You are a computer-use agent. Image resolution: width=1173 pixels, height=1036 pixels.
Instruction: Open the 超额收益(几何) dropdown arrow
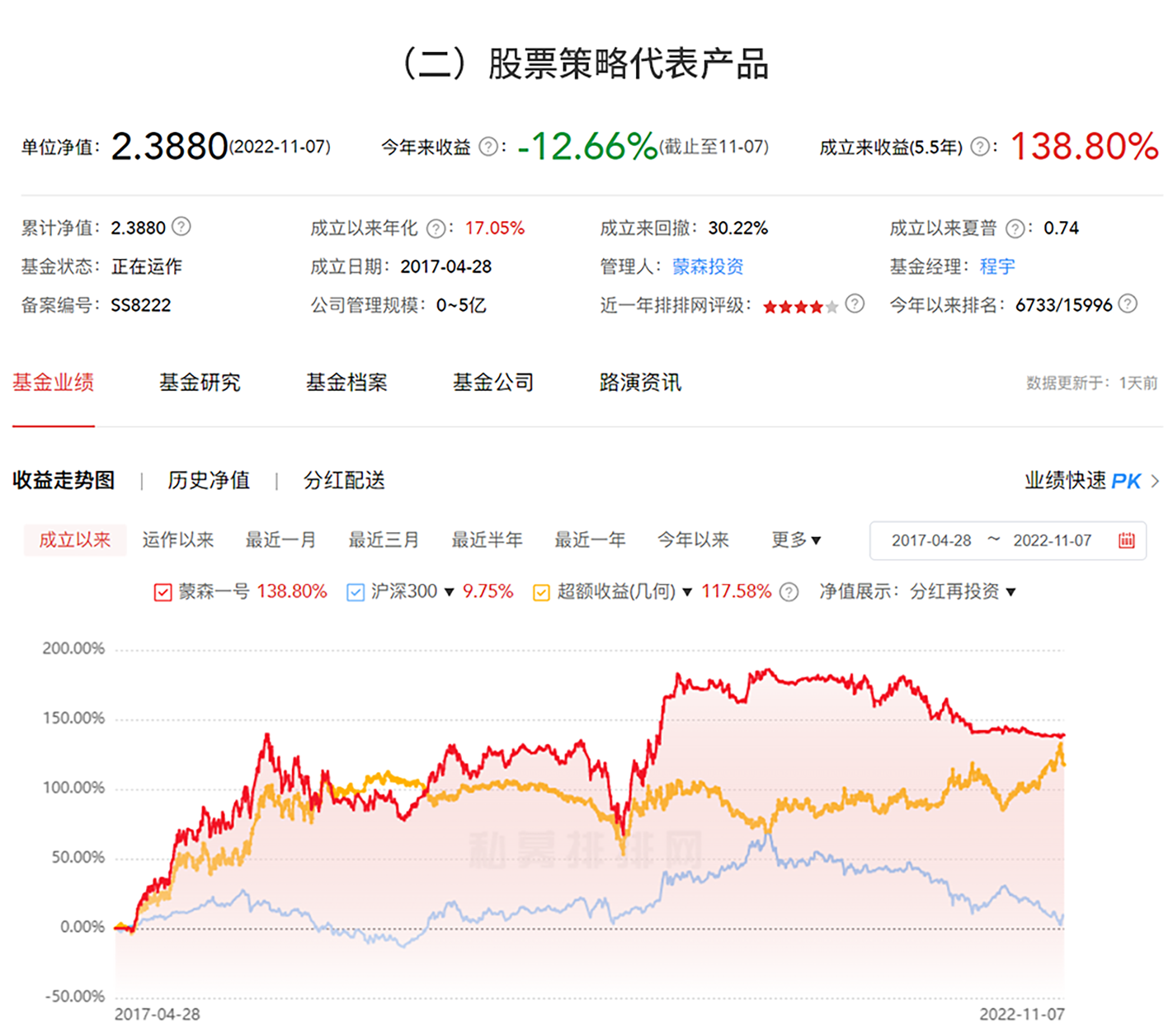[687, 592]
